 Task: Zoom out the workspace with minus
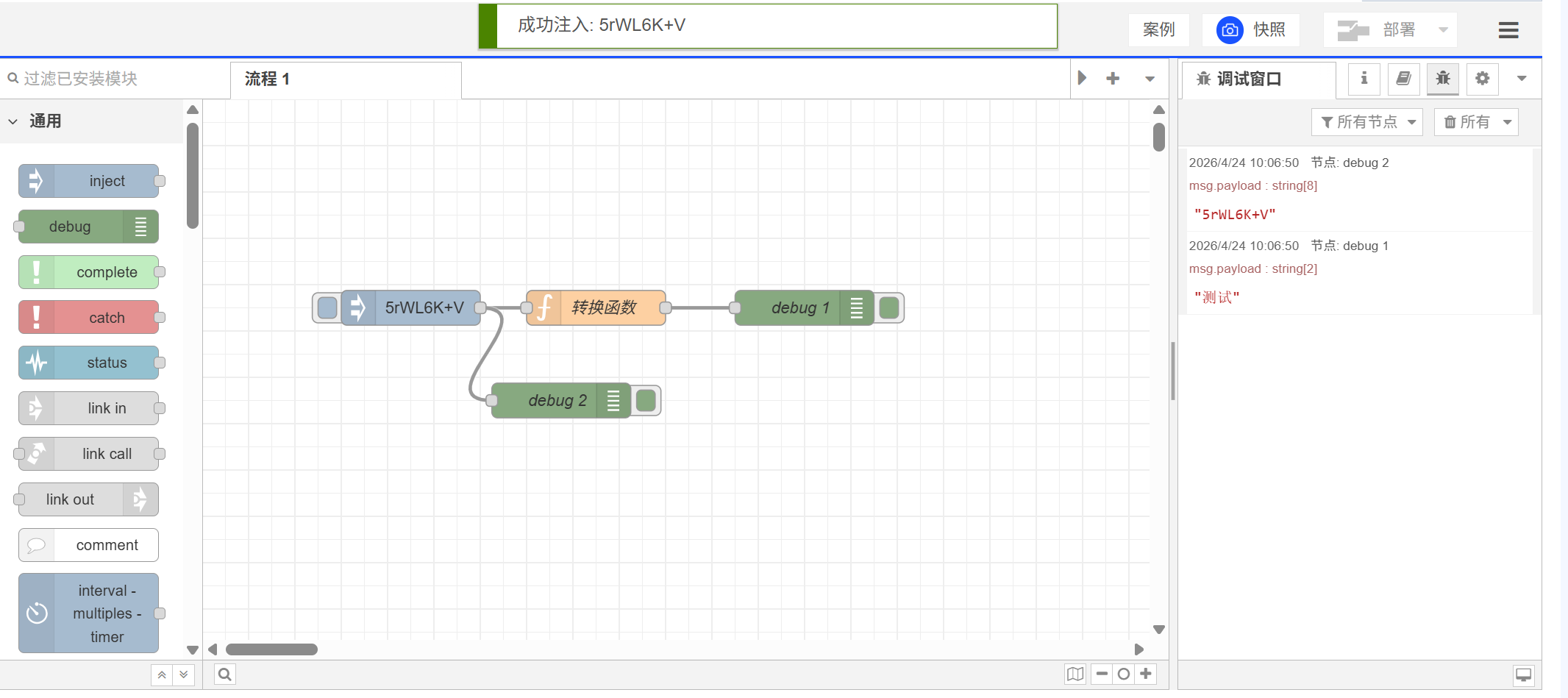pos(1102,674)
